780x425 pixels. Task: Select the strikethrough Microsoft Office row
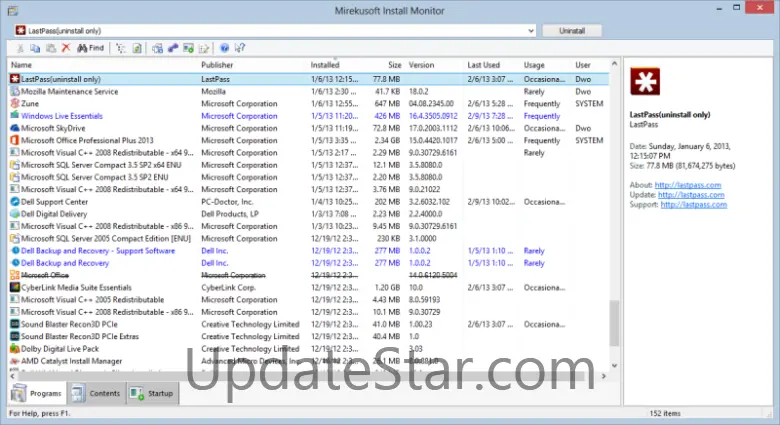point(308,275)
